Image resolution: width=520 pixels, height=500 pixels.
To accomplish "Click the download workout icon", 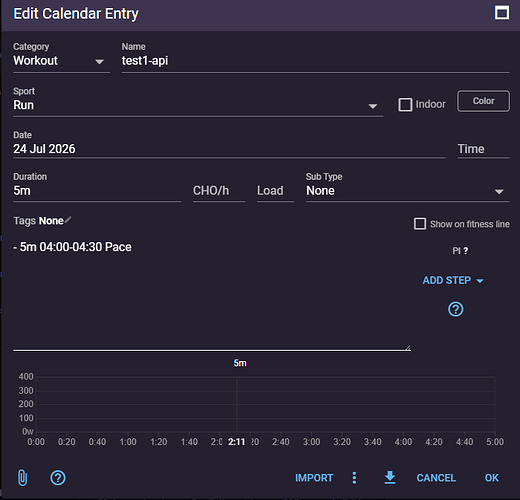I will 390,478.
